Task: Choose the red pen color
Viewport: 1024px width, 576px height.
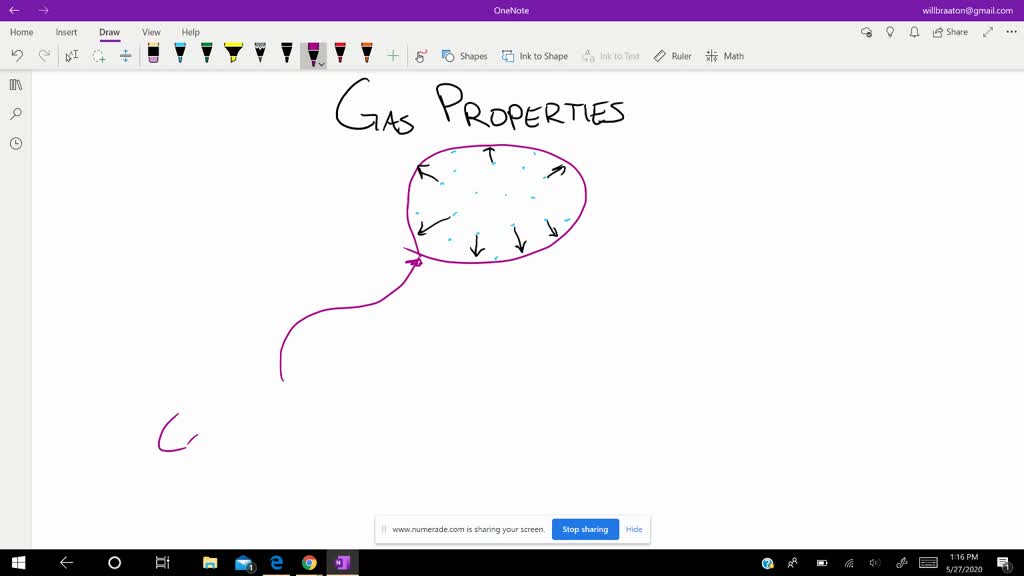Action: 340,54
